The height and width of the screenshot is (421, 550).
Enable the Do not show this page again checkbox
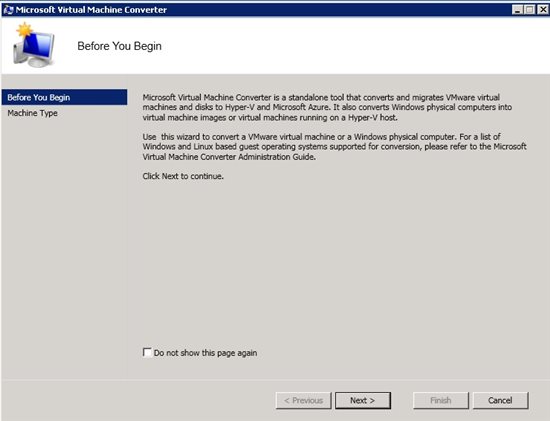[147, 352]
